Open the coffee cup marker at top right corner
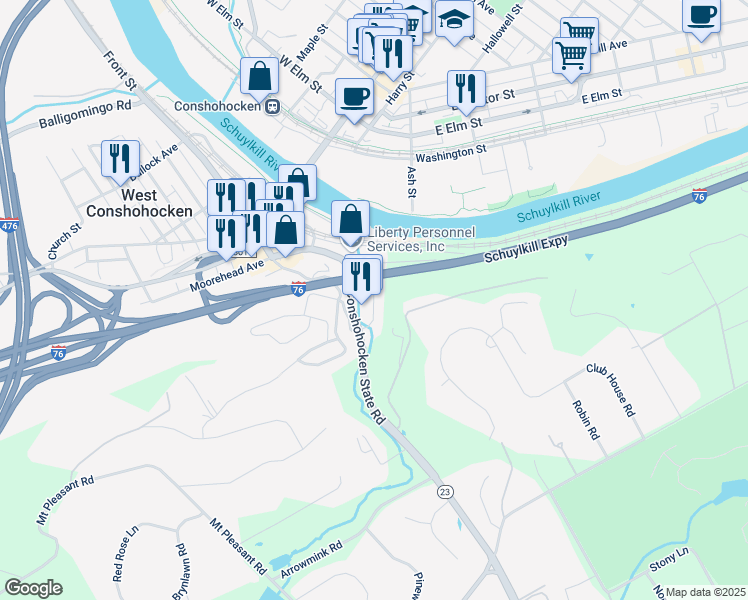748x600 pixels. point(701,17)
